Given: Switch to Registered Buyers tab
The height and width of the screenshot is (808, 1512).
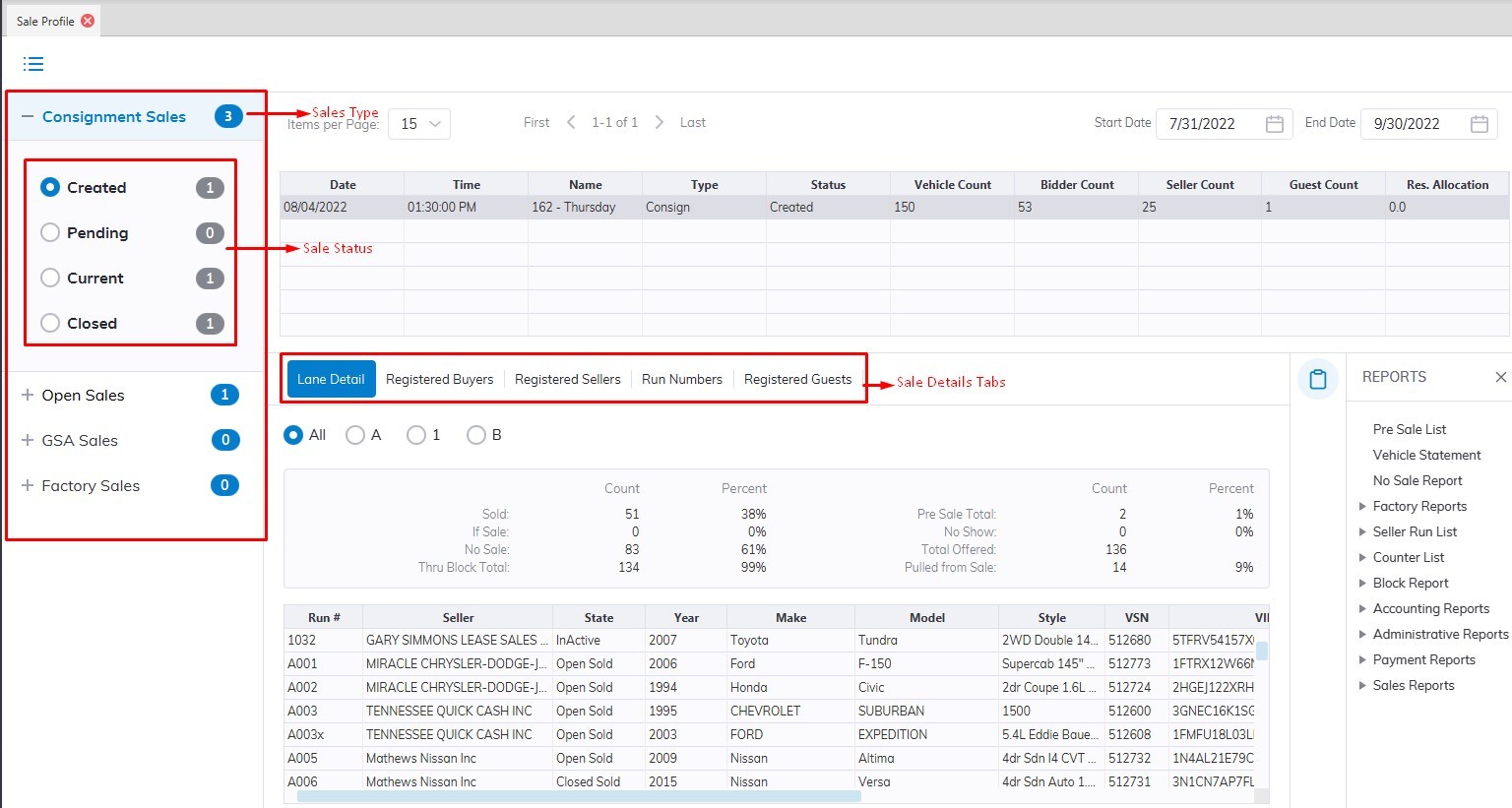Looking at the screenshot, I should [x=439, y=380].
